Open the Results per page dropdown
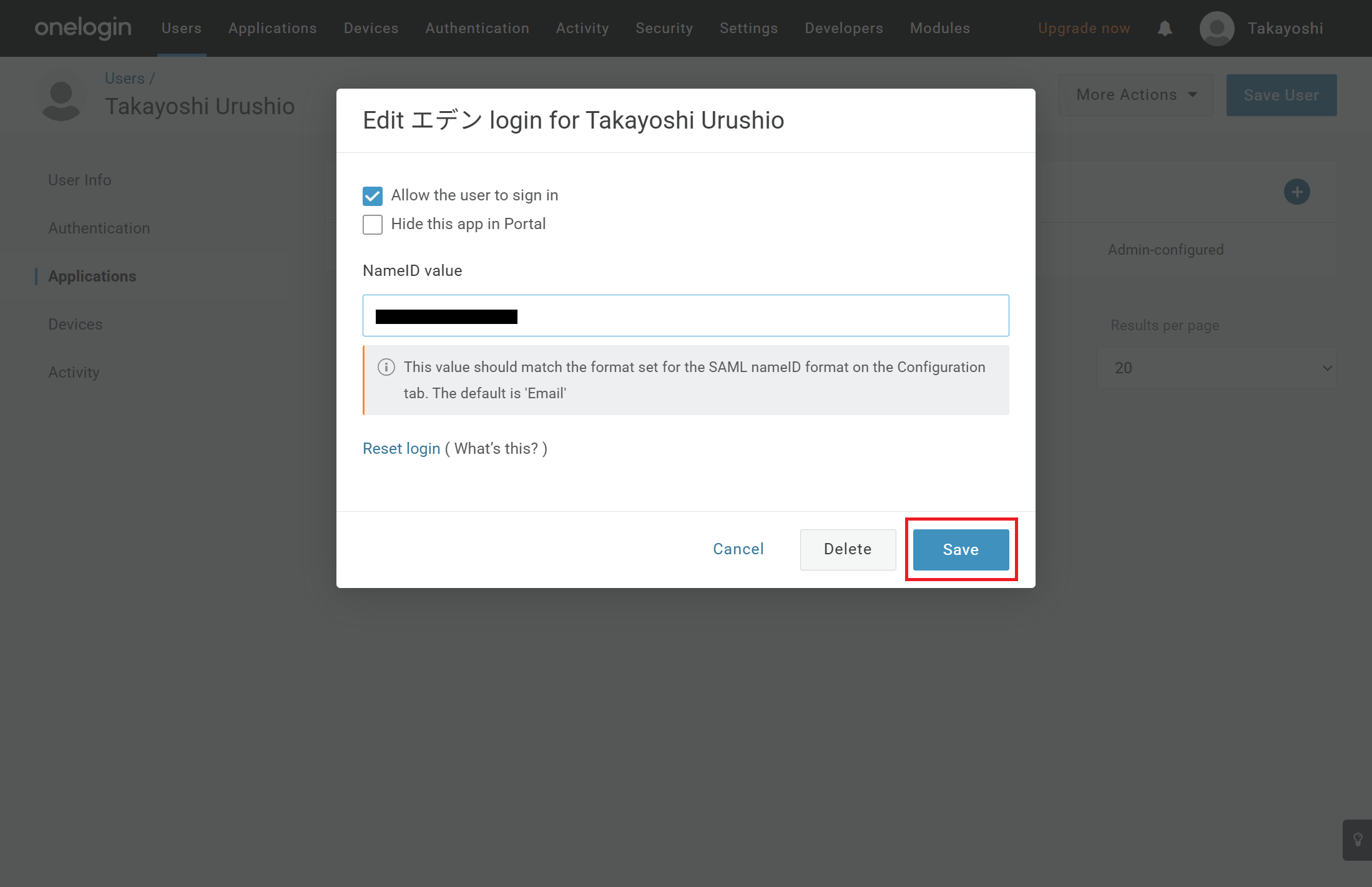This screenshot has height=887, width=1372. coord(1217,368)
